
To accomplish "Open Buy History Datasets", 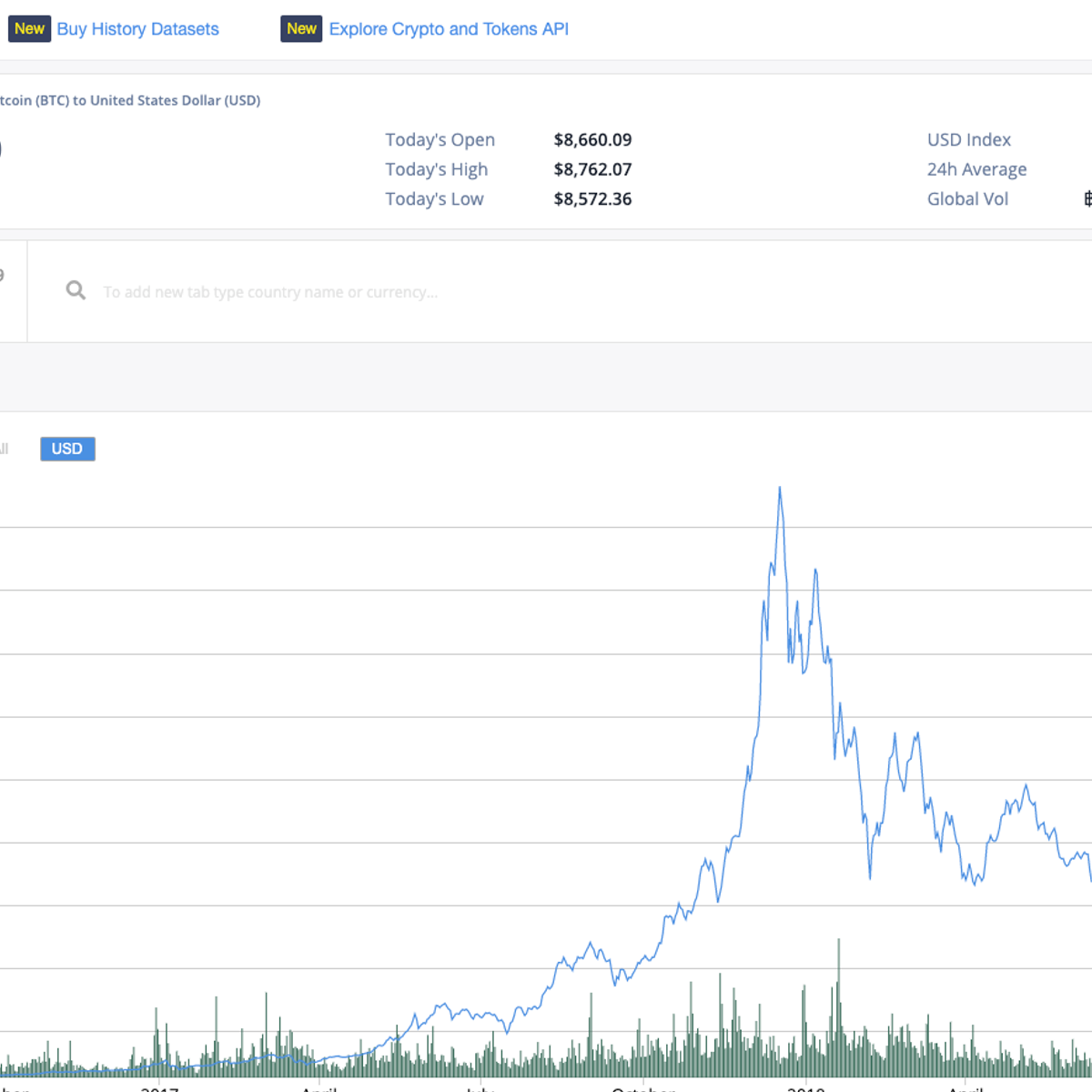I will (137, 28).
